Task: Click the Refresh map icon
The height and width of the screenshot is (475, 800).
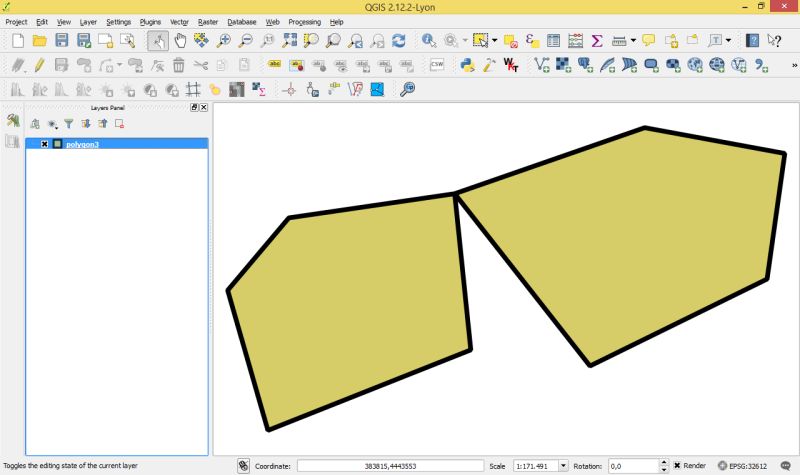Action: [x=399, y=40]
